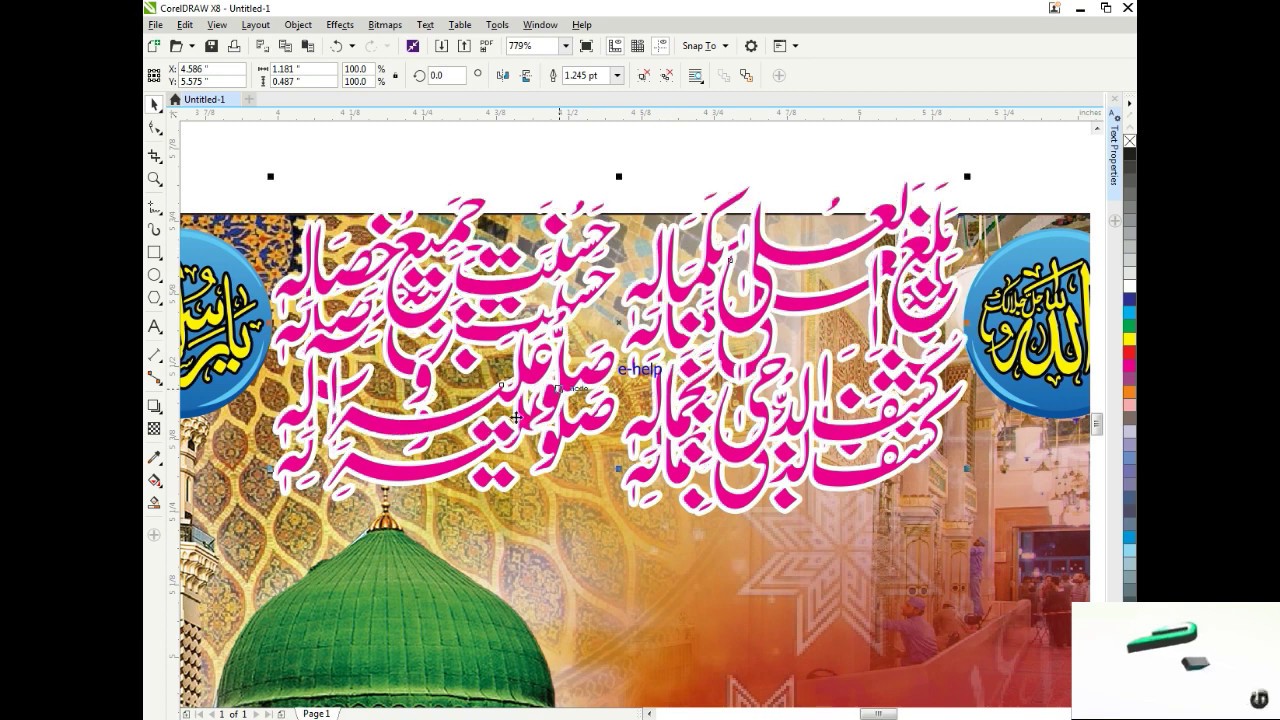The image size is (1280, 720).
Task: Open the File menu
Action: (155, 25)
